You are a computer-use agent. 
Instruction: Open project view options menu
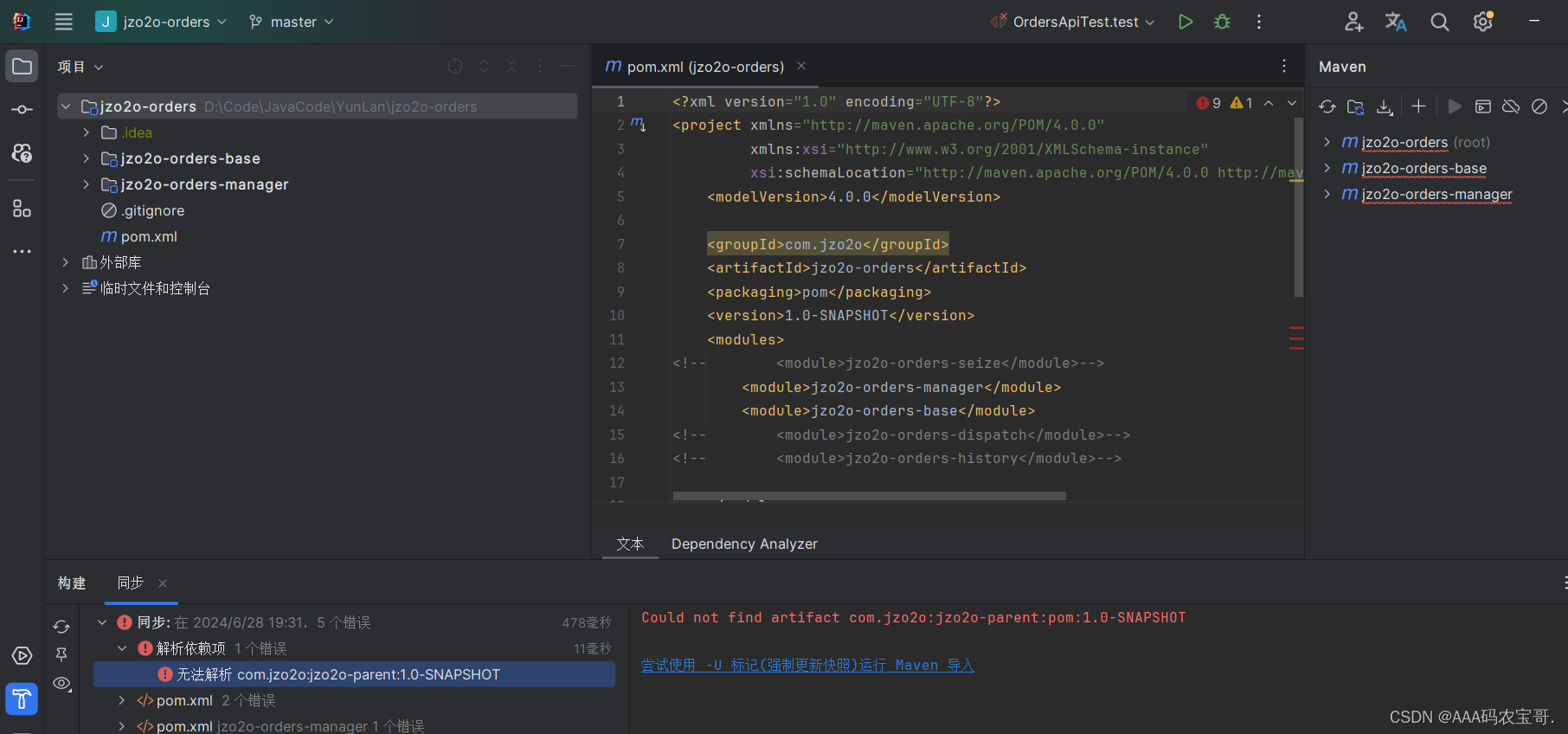click(540, 66)
